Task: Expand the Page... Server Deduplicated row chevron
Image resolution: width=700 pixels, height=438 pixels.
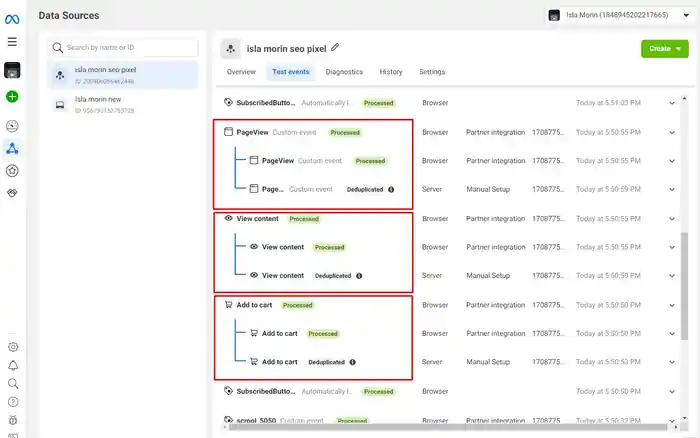Action: pos(672,190)
